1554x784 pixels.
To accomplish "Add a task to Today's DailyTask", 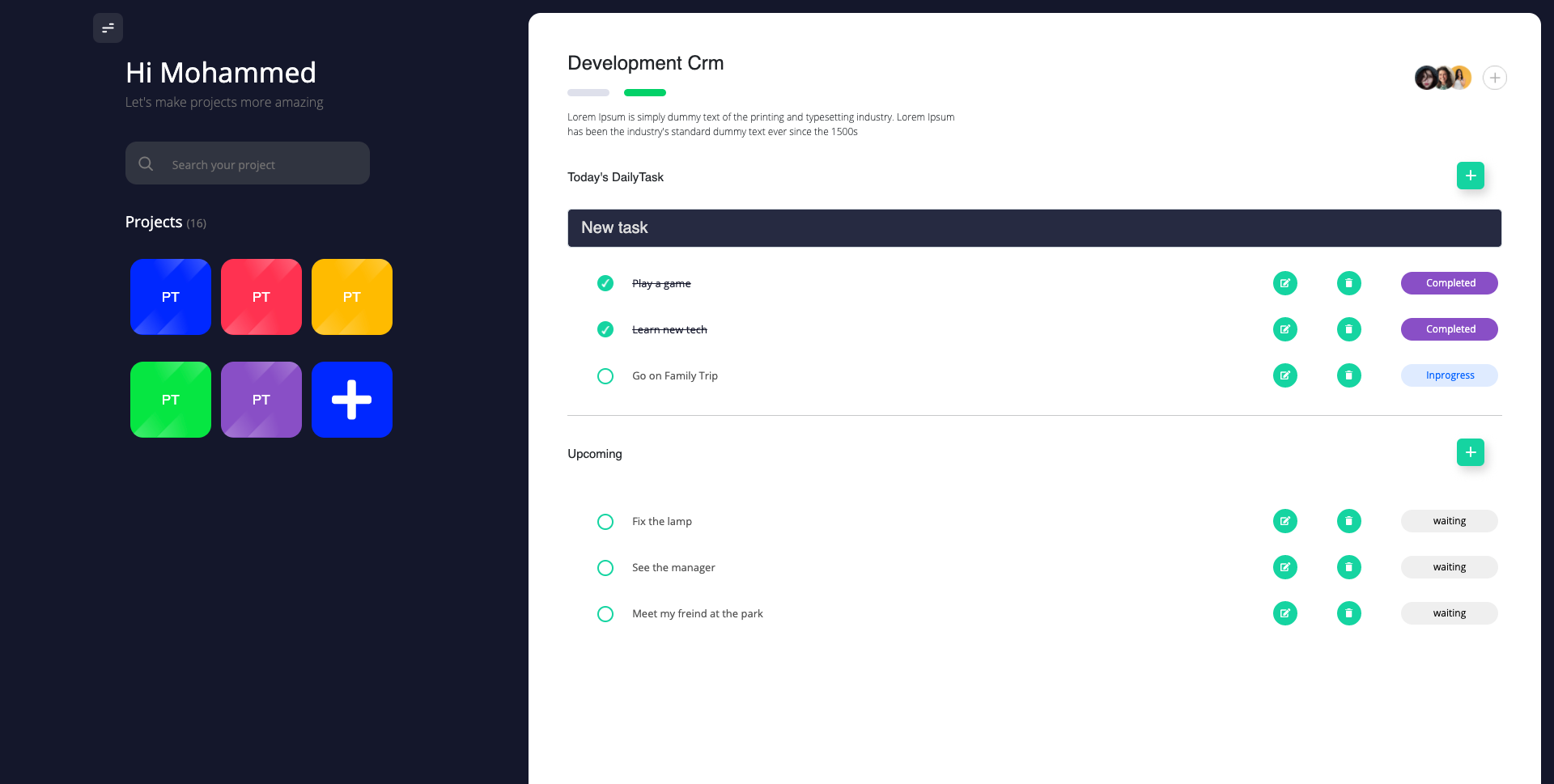I will (x=1470, y=176).
